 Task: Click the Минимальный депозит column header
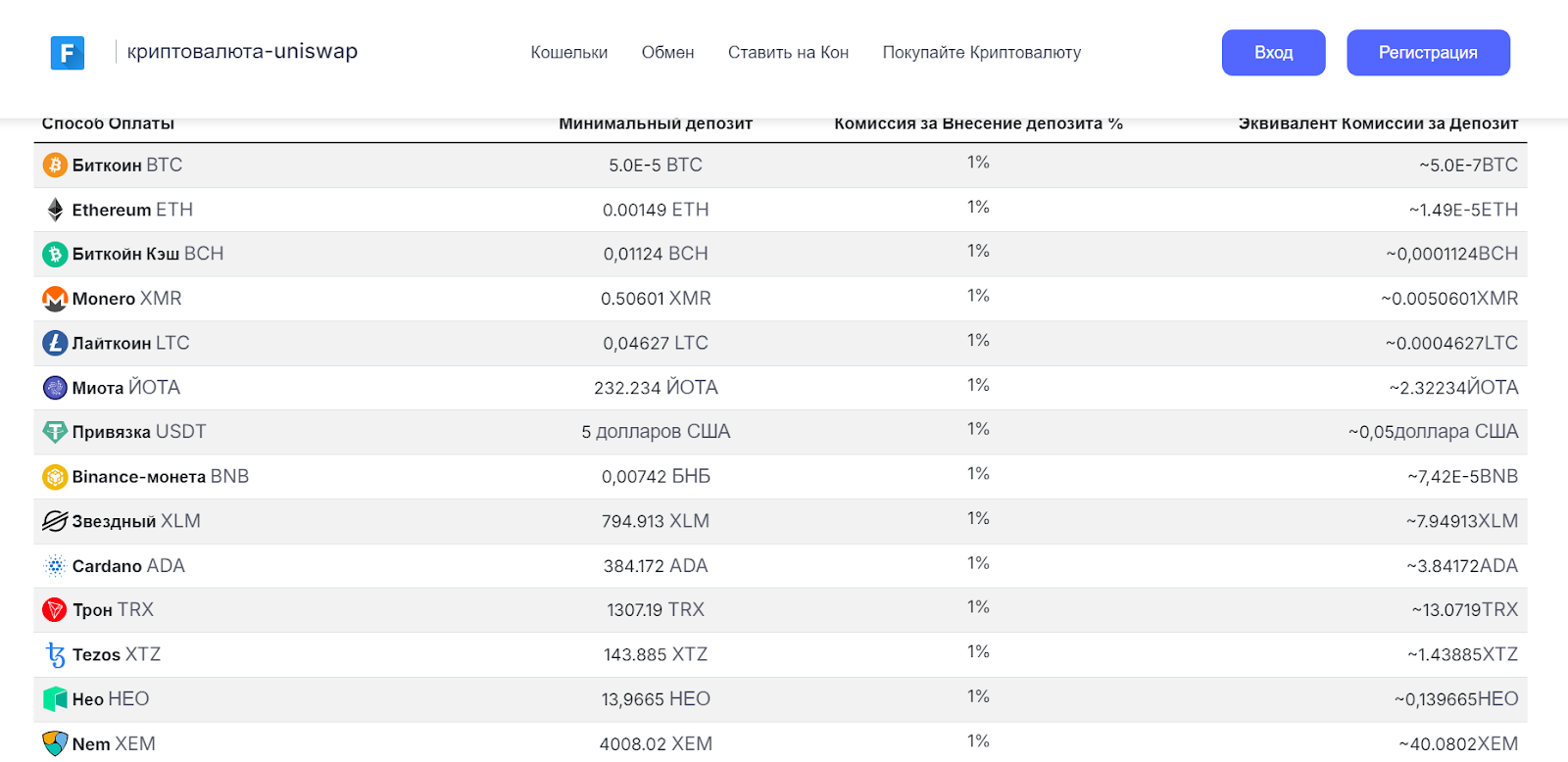coord(656,123)
